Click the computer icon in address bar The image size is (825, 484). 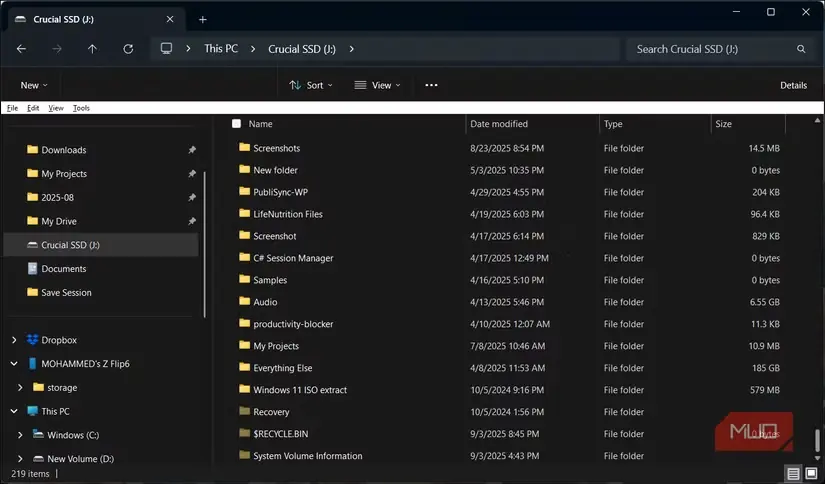point(166,48)
